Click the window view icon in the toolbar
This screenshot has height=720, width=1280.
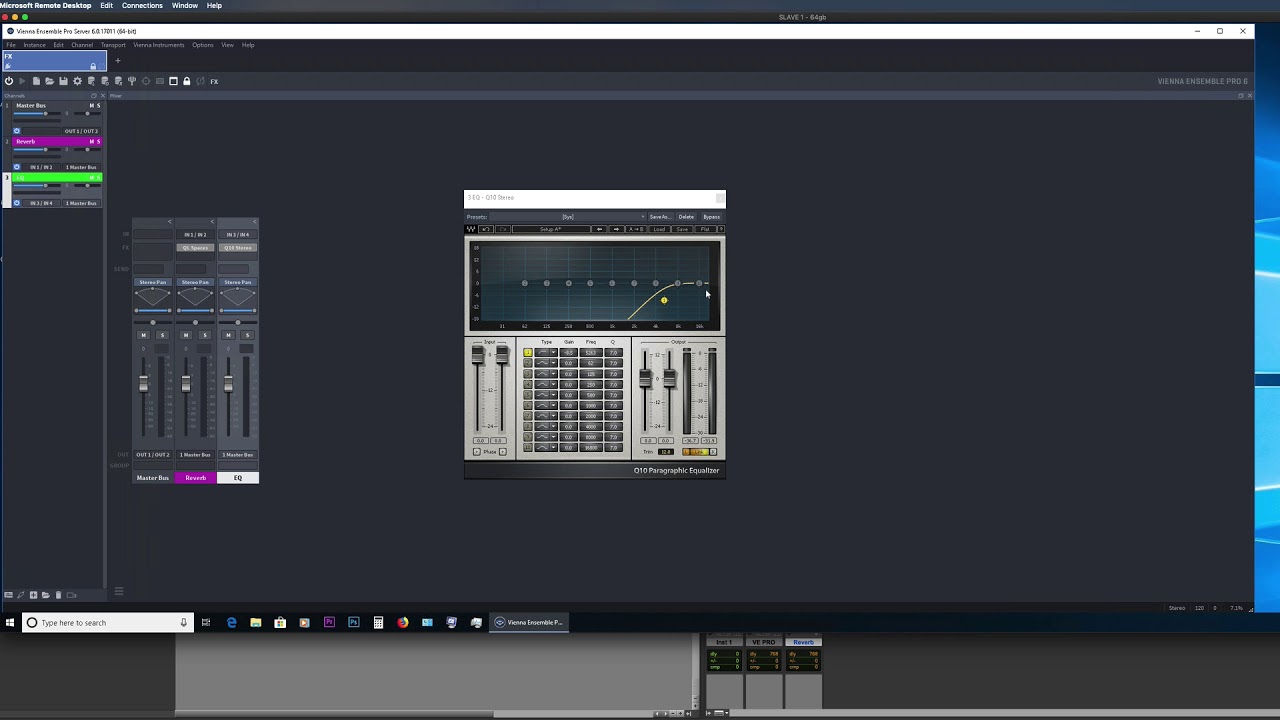173,81
